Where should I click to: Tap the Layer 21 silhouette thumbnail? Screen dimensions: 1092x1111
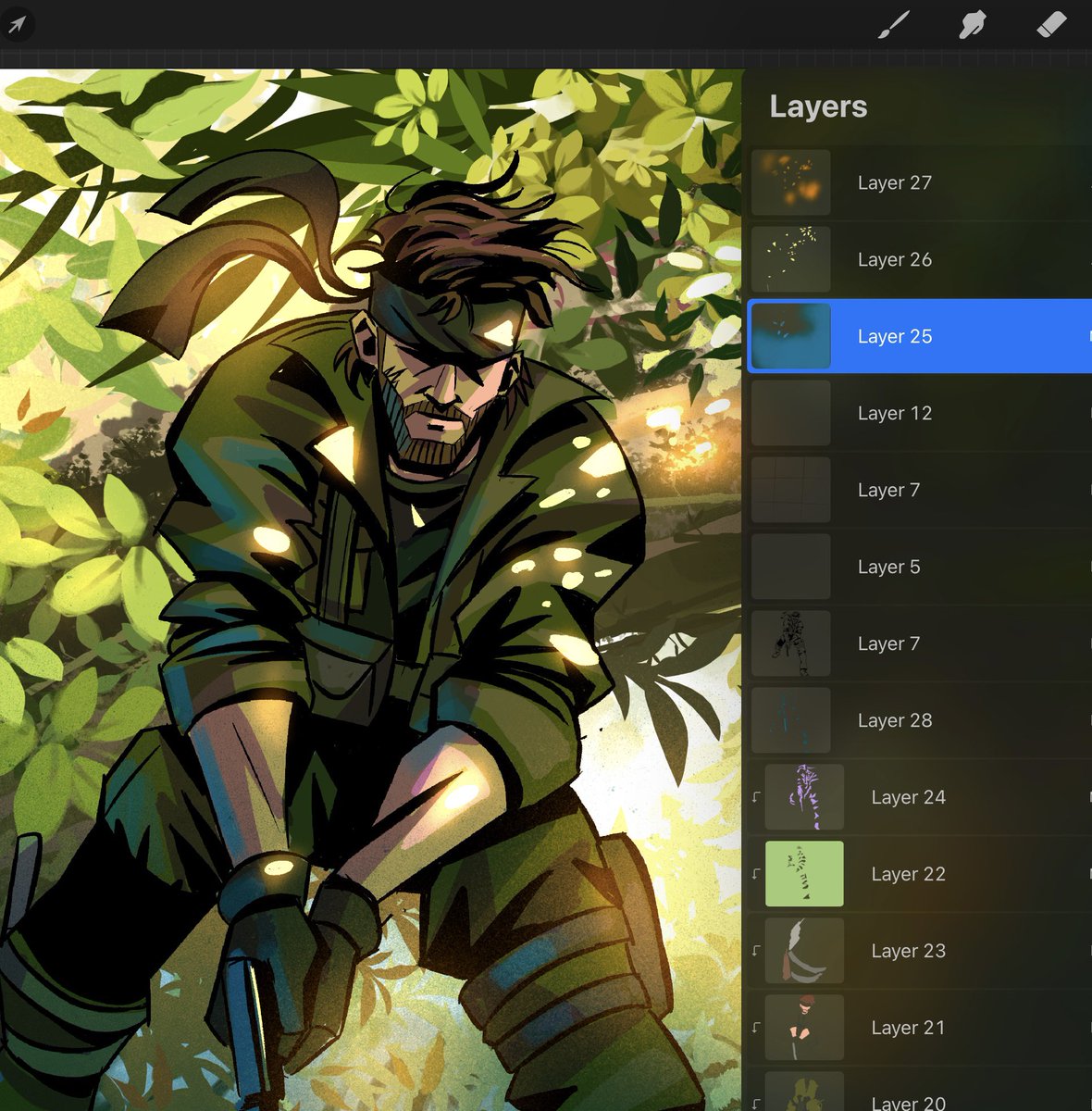pos(805,1028)
